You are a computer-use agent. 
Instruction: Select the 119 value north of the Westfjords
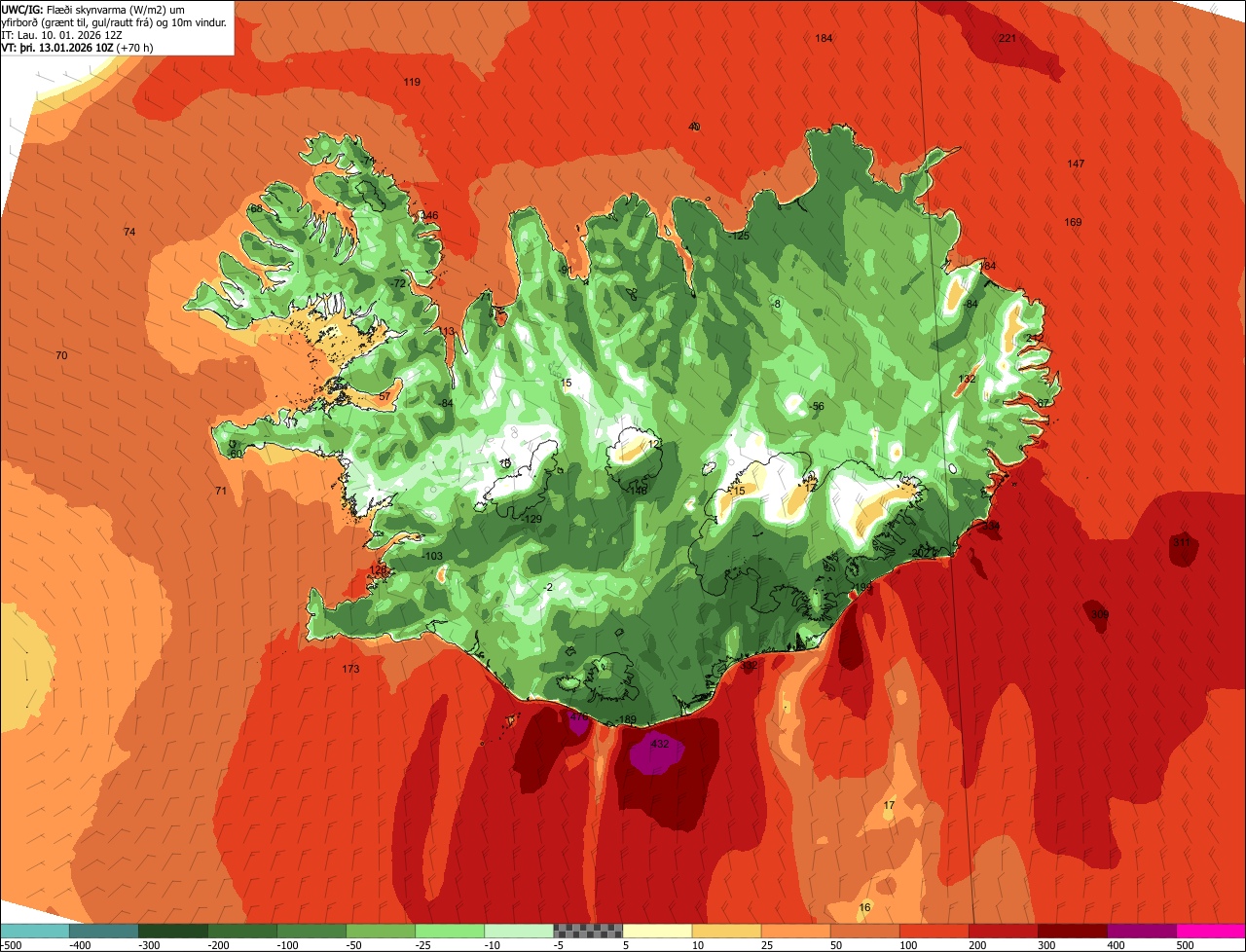[x=412, y=82]
